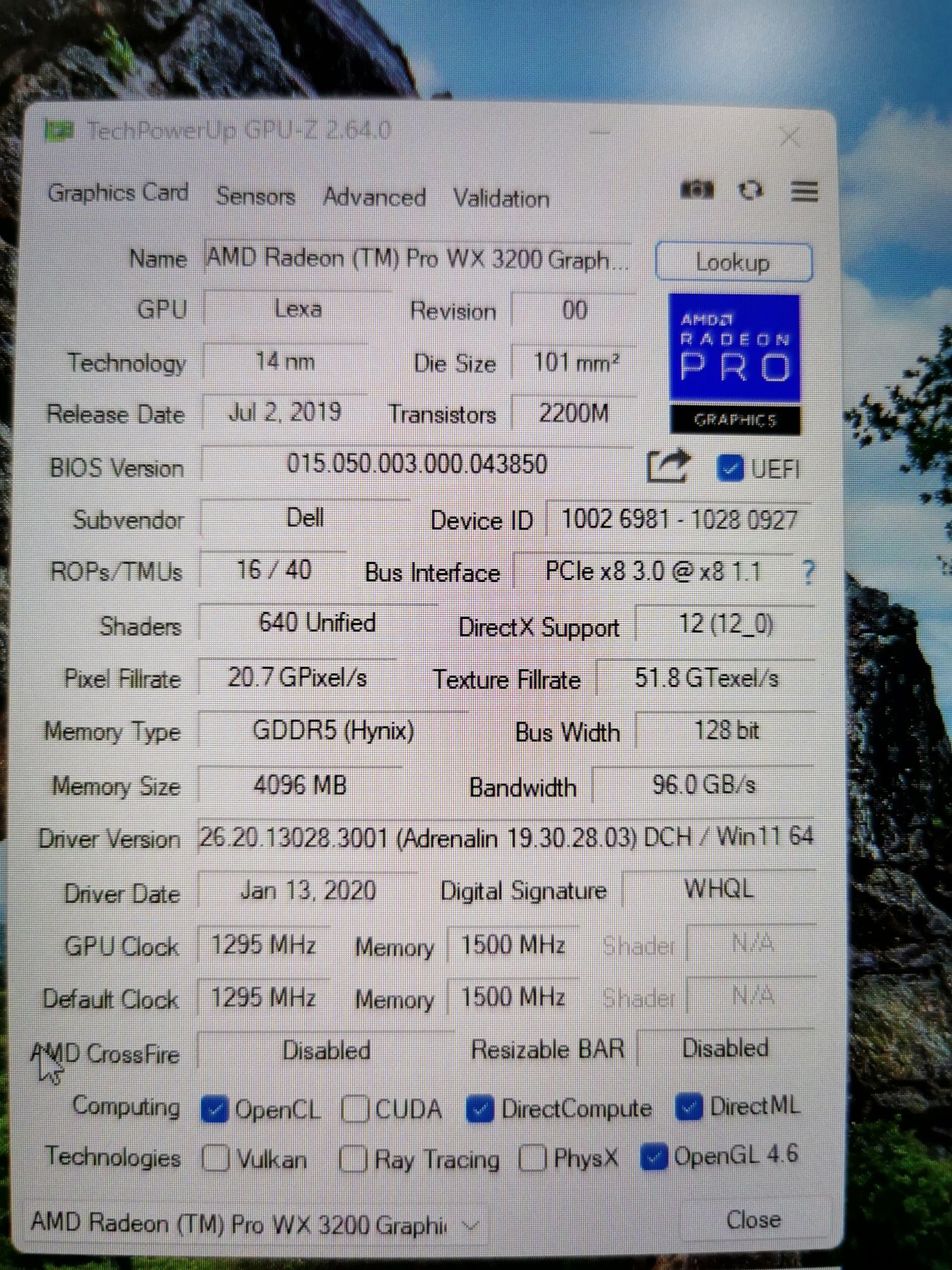This screenshot has width=952, height=1270.
Task: Click the Lookup button
Action: 733,262
